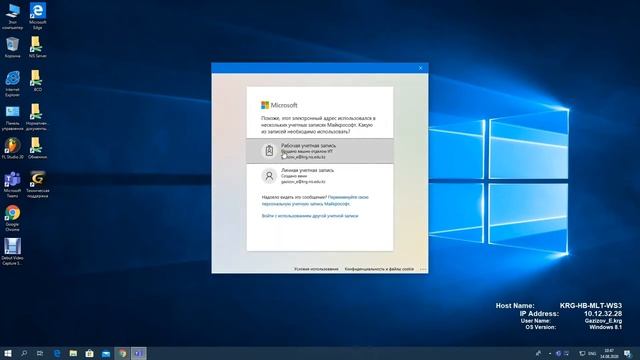Click the taskbar clock and date

609,353
